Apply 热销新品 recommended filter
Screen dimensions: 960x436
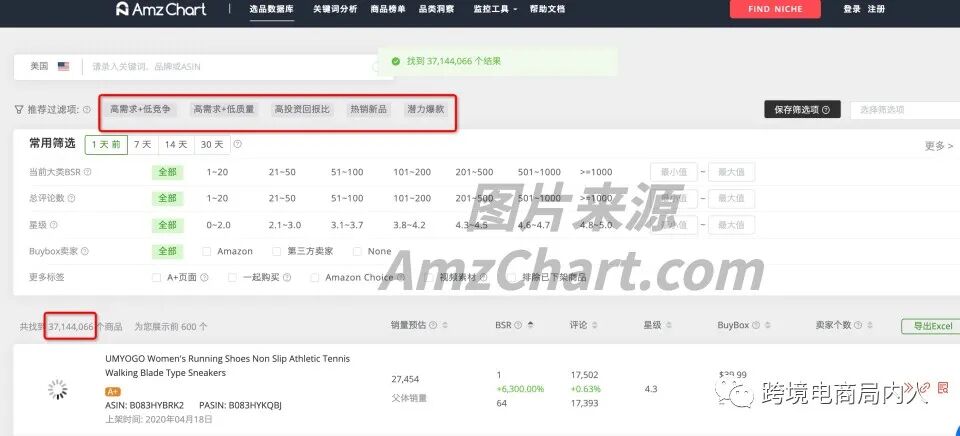point(368,110)
